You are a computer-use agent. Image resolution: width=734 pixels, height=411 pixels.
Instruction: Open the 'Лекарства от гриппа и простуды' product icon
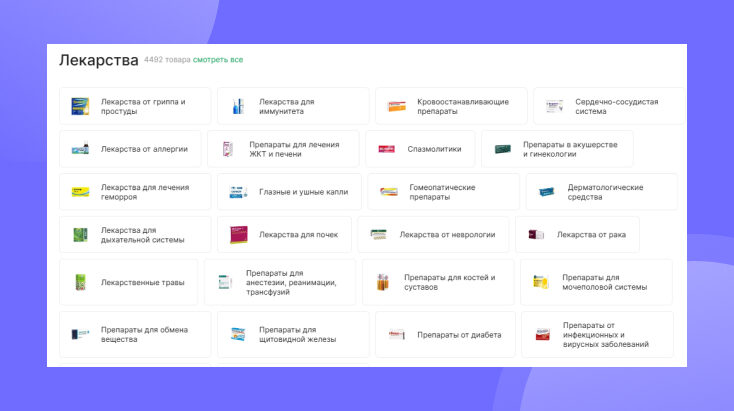(x=80, y=106)
